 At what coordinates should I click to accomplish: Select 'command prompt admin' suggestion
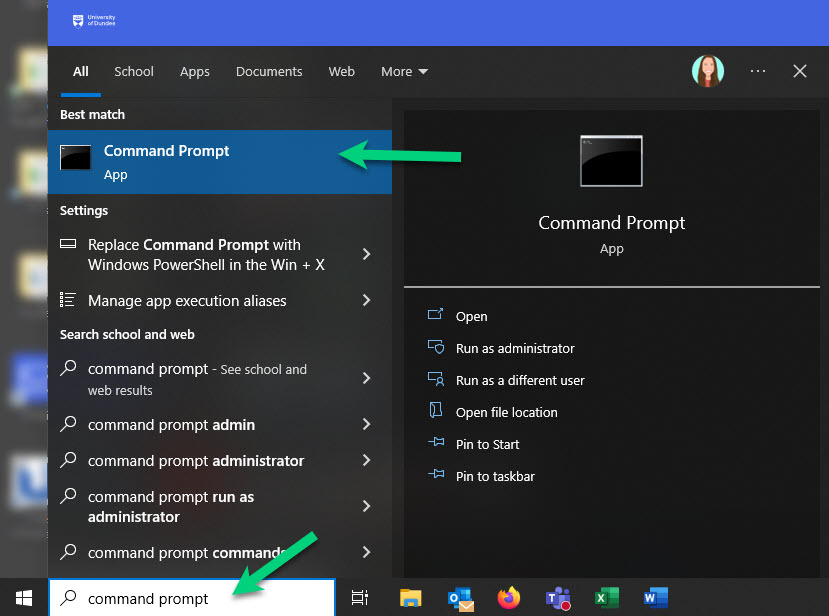click(x=171, y=425)
